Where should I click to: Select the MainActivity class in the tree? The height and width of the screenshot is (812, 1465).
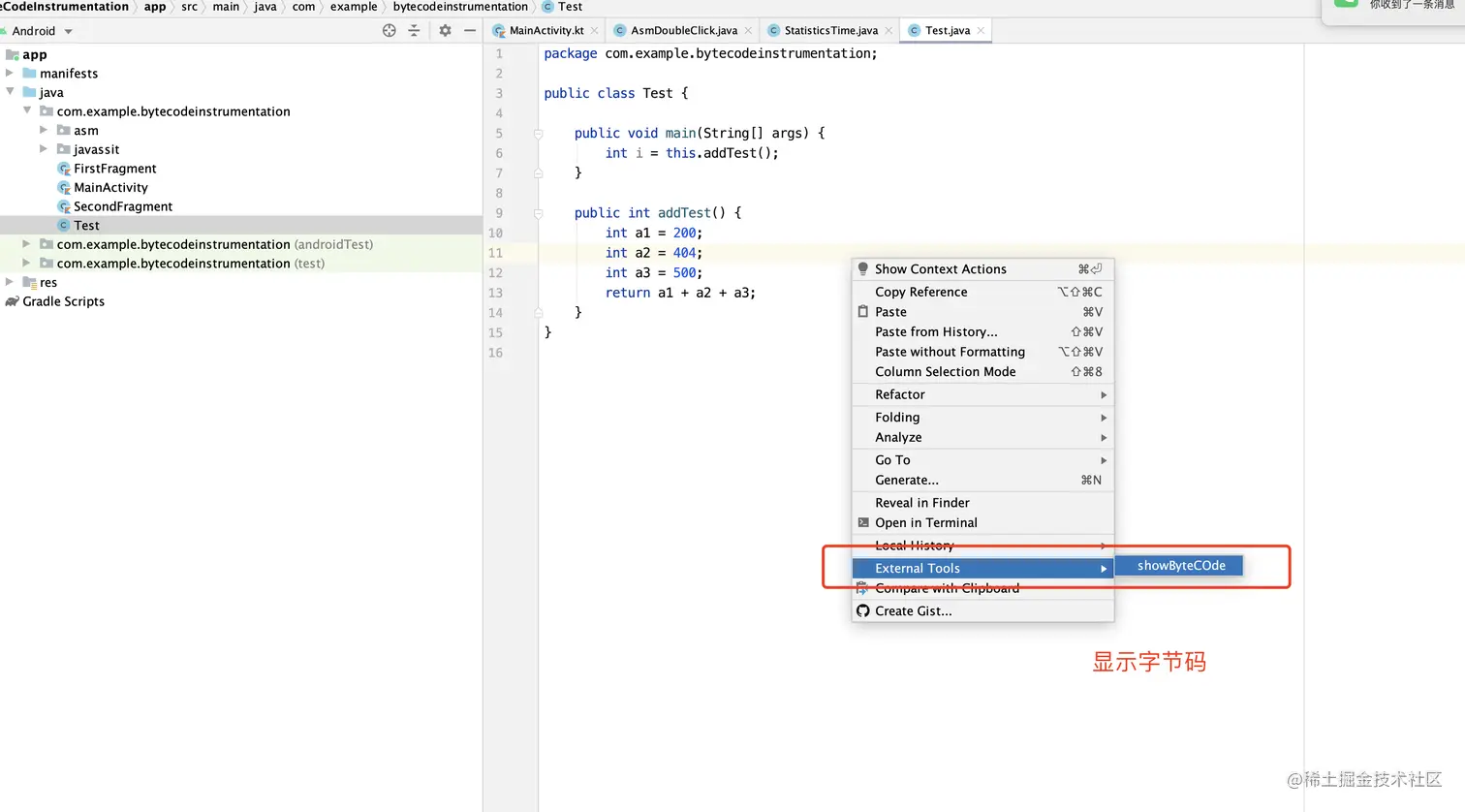[241, 187]
